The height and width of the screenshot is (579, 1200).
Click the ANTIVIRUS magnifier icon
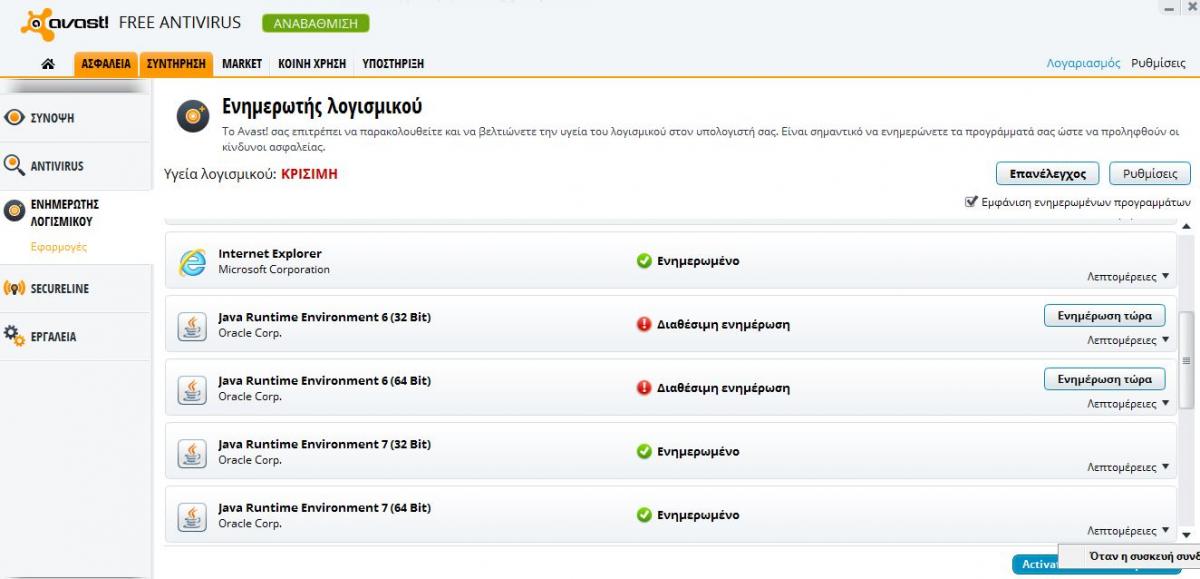coord(14,165)
